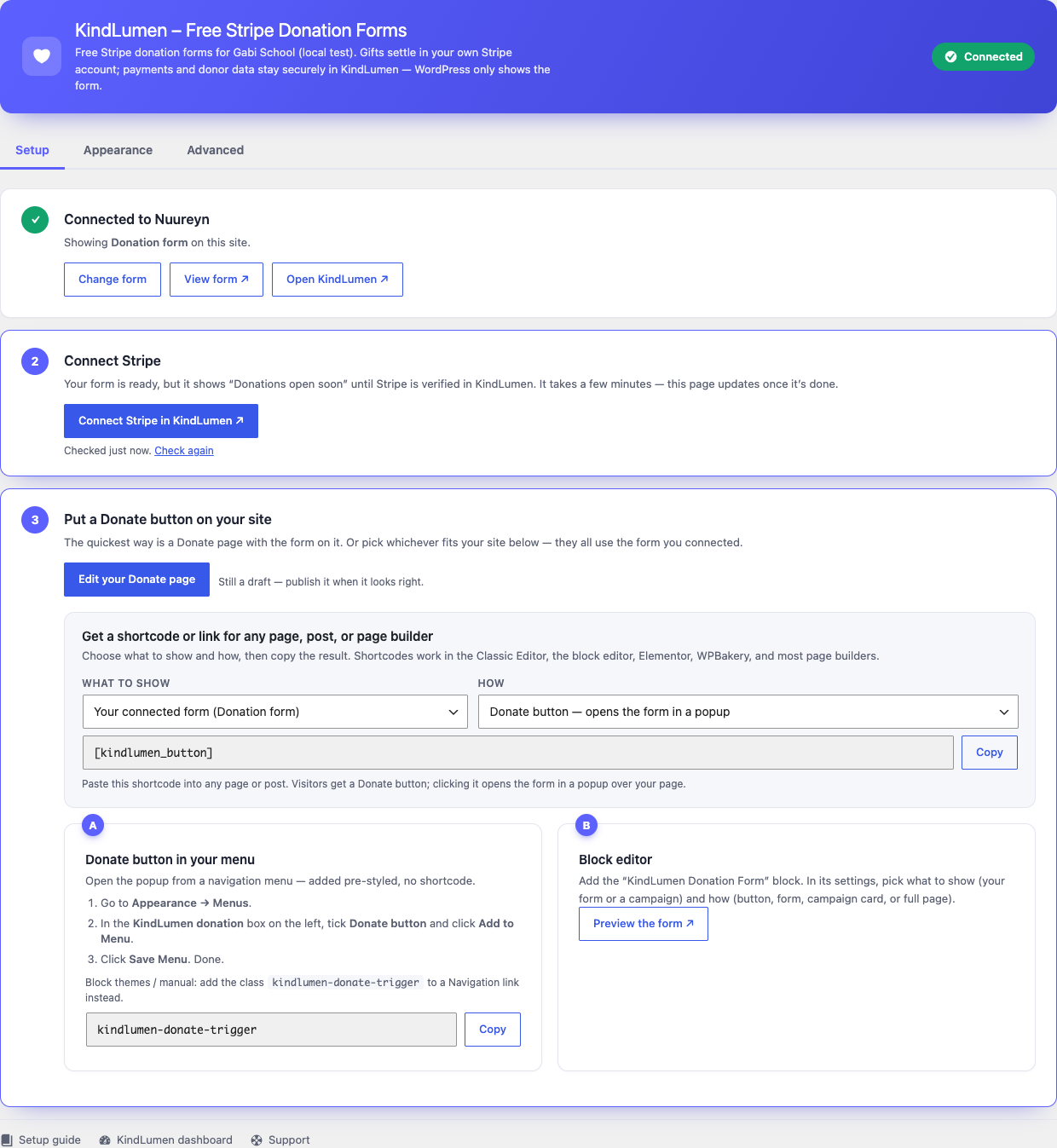Click the green connected checkmark icon
Viewport: 1057px width, 1148px height.
tap(35, 220)
